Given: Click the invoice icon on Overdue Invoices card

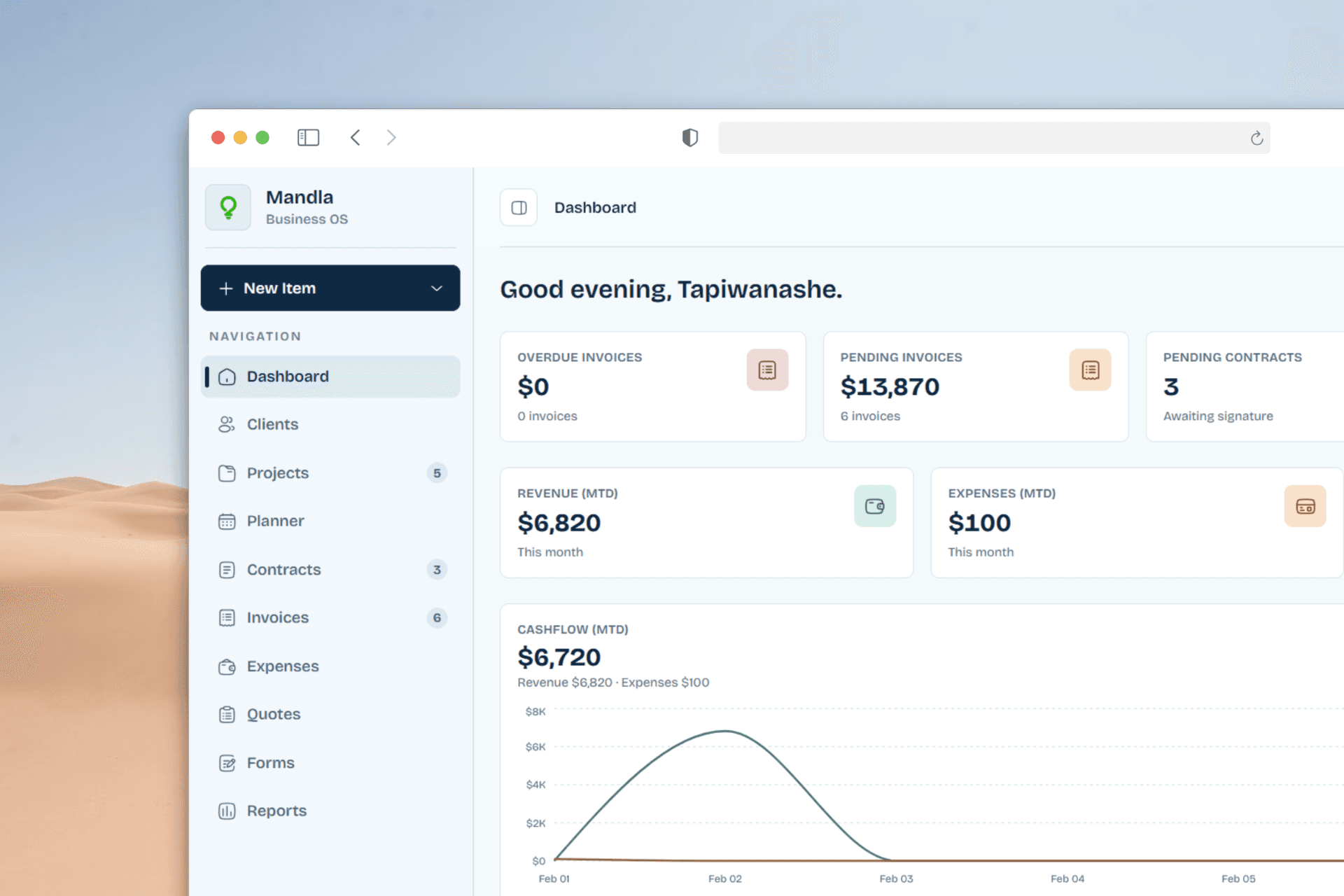Looking at the screenshot, I should (767, 370).
